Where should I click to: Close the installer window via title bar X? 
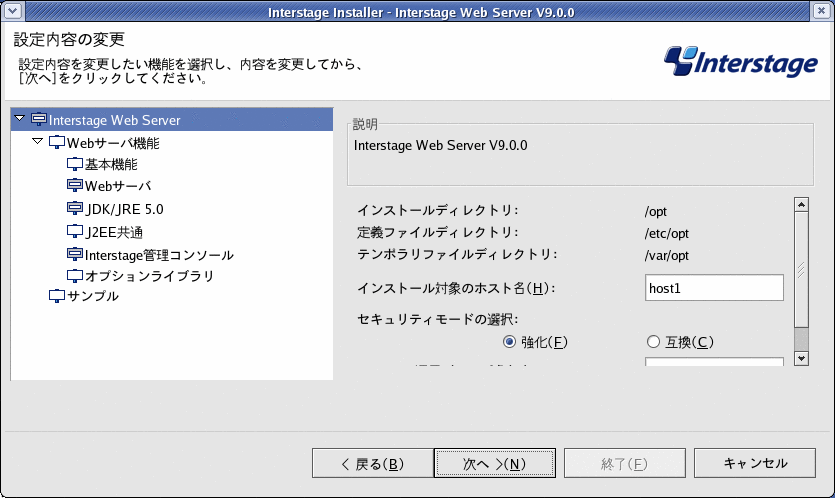822,10
